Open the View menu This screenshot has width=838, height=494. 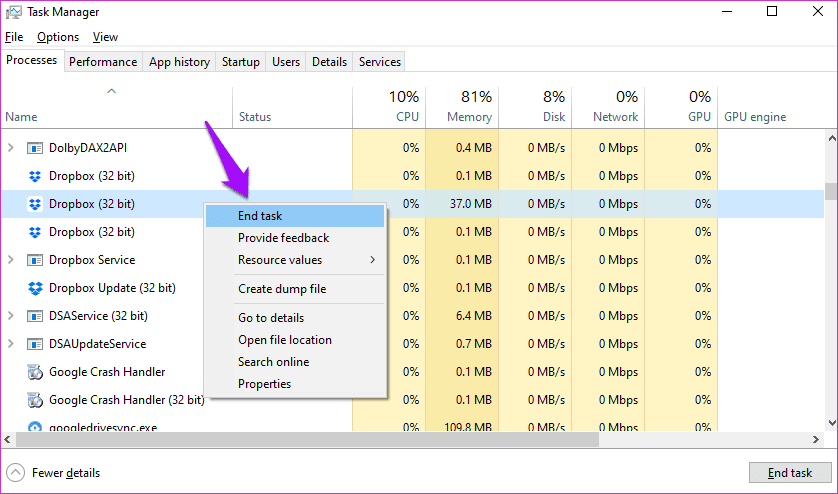105,37
